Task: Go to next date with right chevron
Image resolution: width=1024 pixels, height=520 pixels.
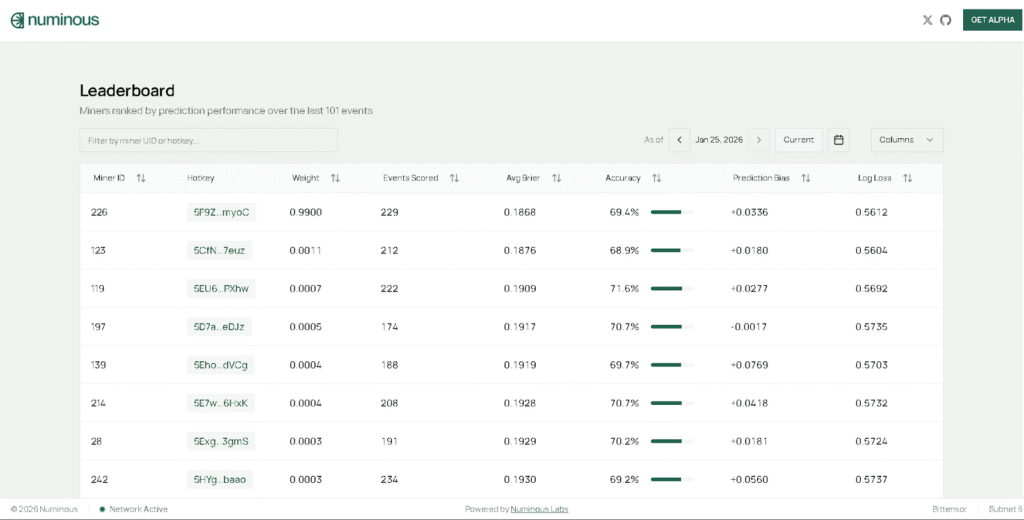Action: (759, 140)
